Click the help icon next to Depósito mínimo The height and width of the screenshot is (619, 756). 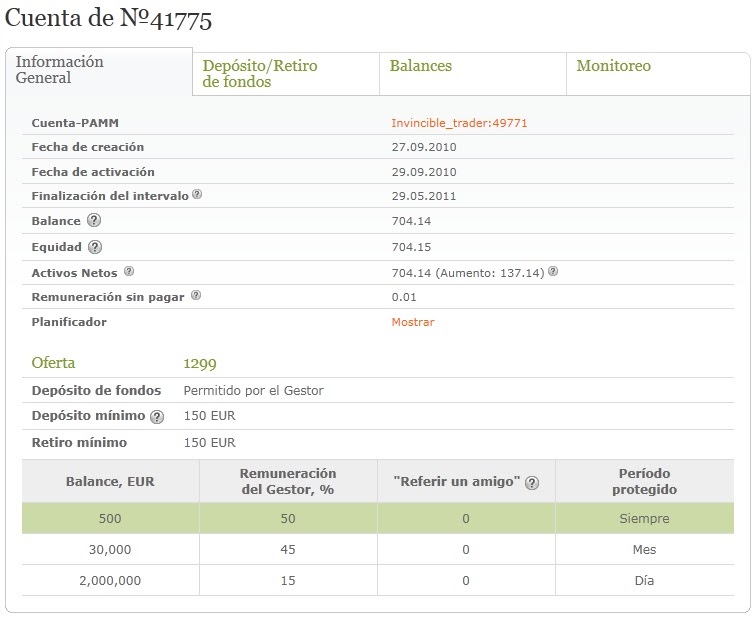157,417
